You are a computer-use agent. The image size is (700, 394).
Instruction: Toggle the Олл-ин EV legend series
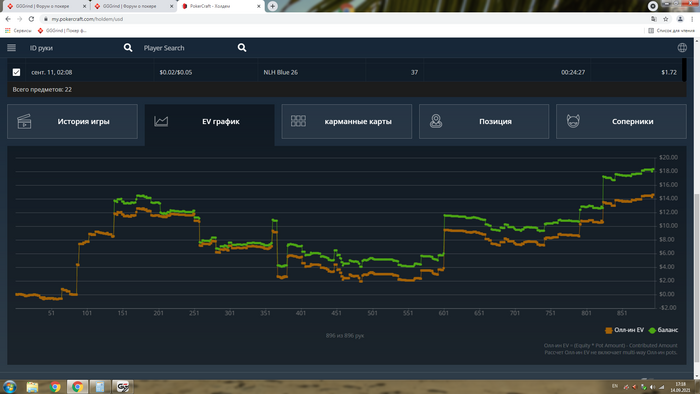tap(624, 330)
